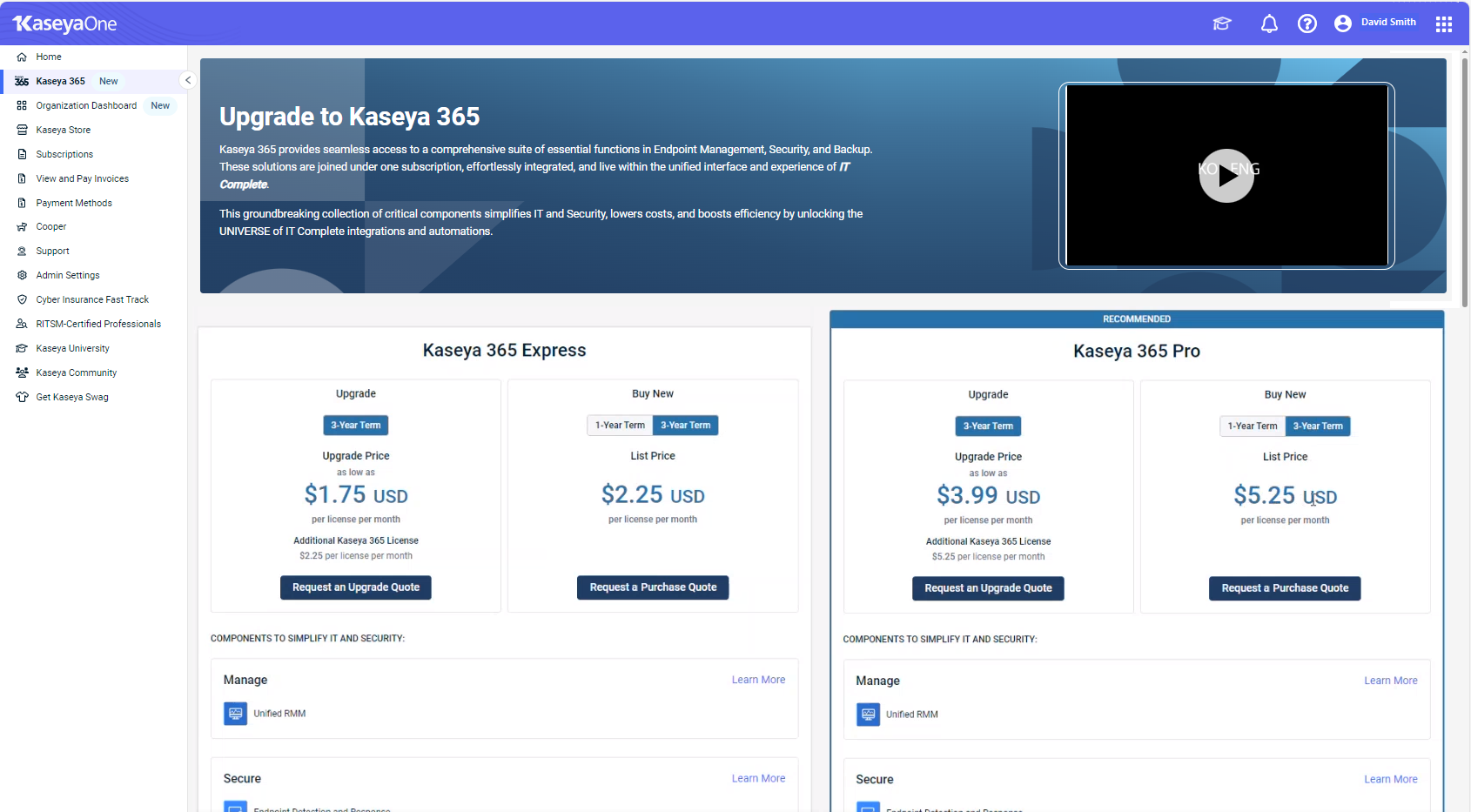Click the graduation cap training icon
Image resolution: width=1471 pixels, height=812 pixels.
(1222, 23)
